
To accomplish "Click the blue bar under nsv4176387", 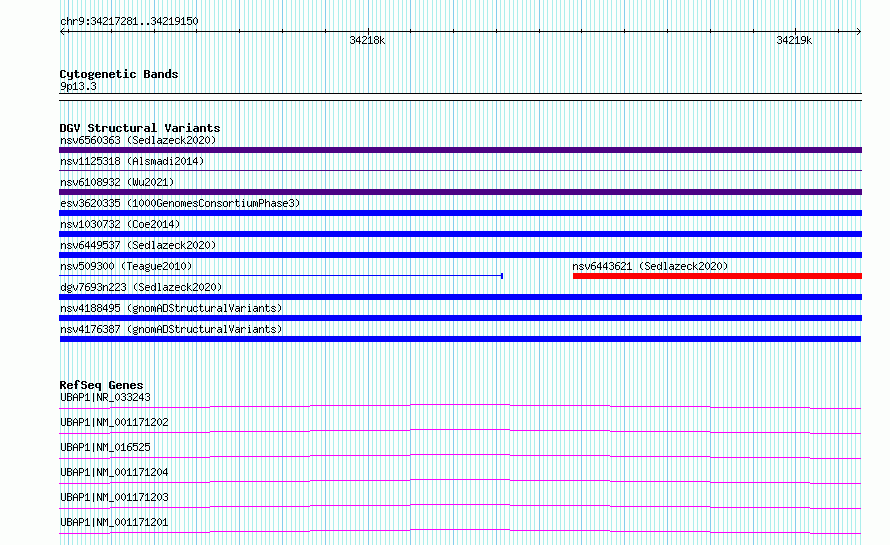I will point(460,339).
